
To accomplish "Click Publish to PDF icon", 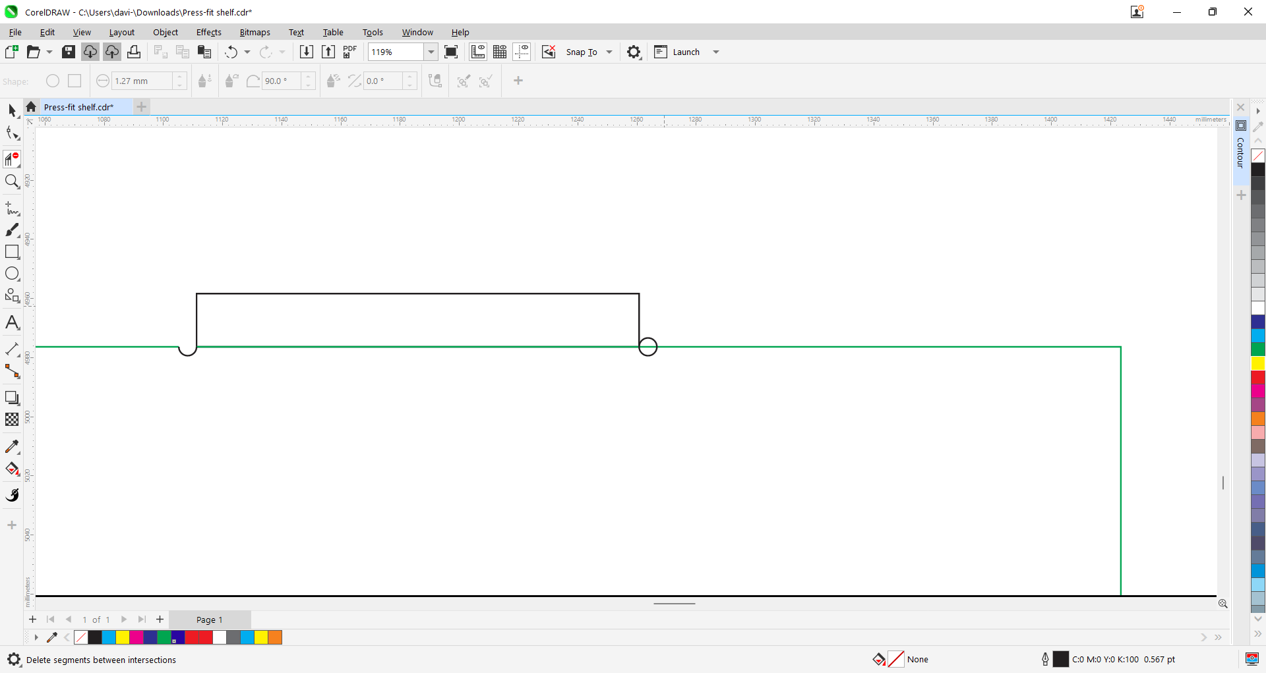I will point(350,52).
